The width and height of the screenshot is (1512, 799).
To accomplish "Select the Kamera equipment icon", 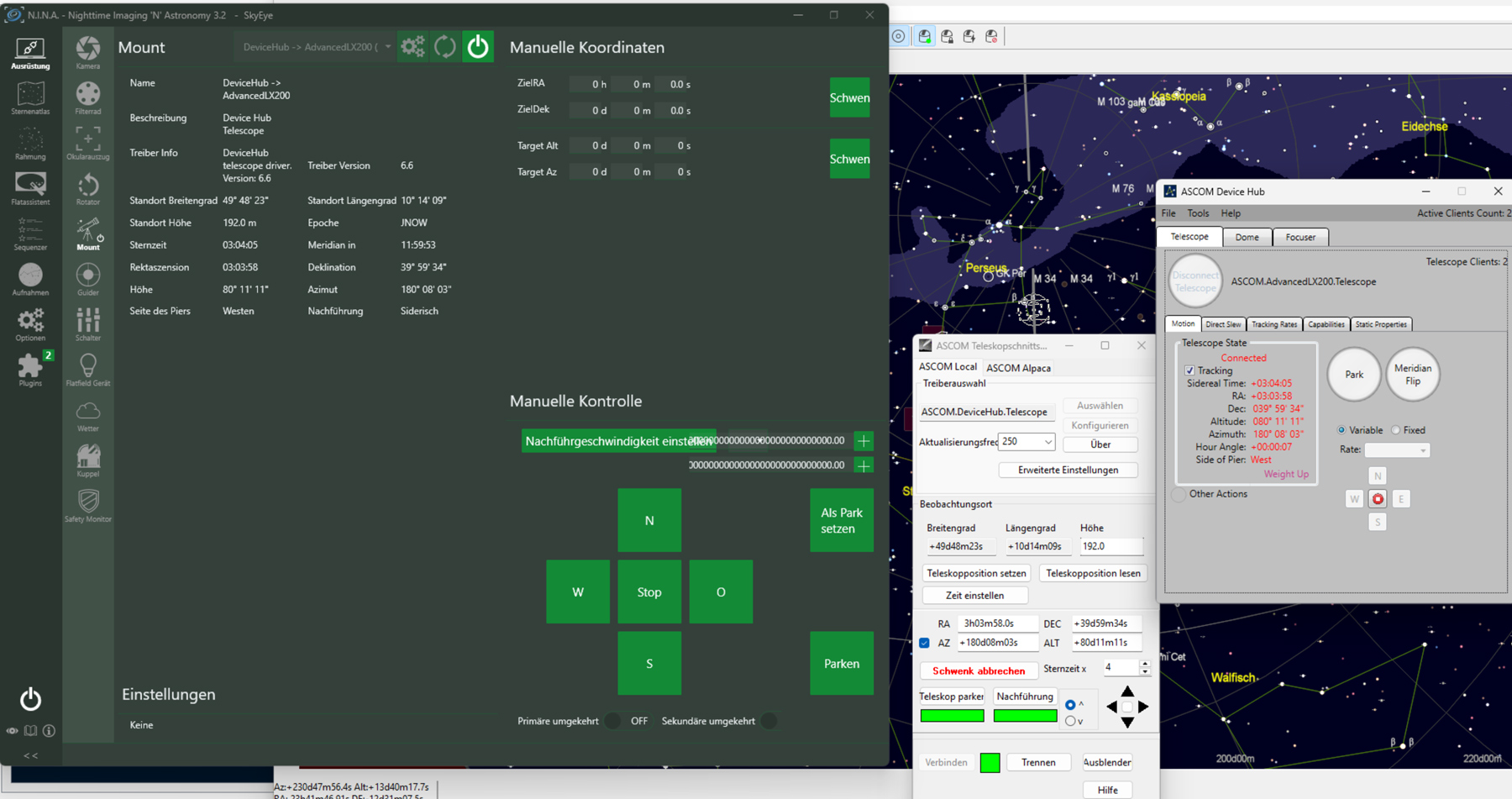I will click(x=88, y=53).
